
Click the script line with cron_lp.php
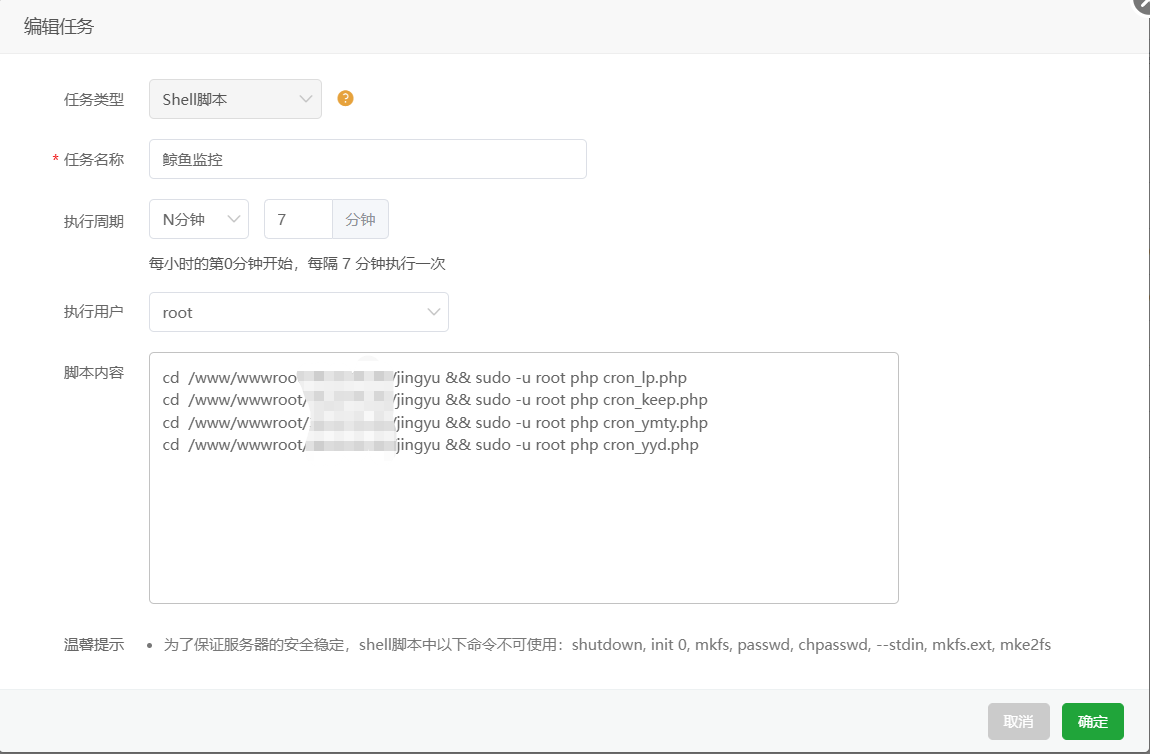425,378
